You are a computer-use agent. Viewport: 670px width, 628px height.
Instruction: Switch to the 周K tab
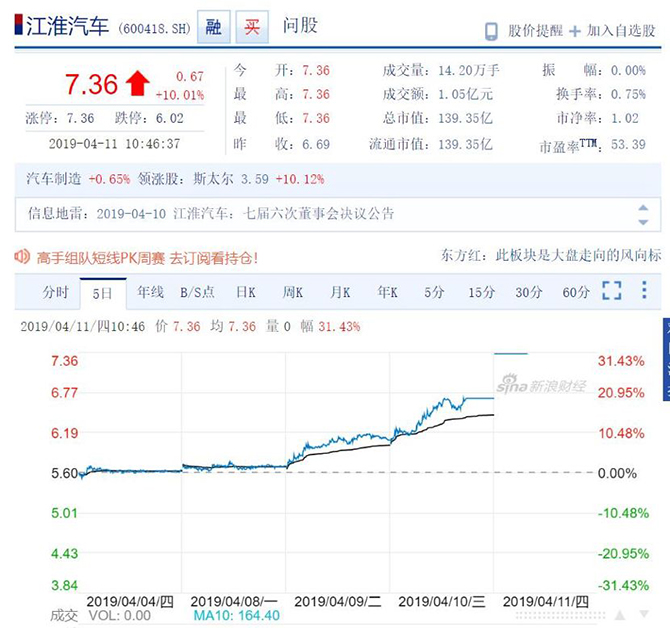click(293, 292)
